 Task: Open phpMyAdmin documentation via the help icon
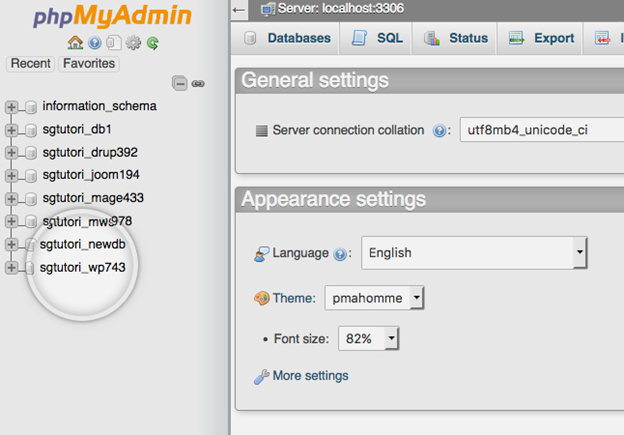pyautogui.click(x=95, y=43)
